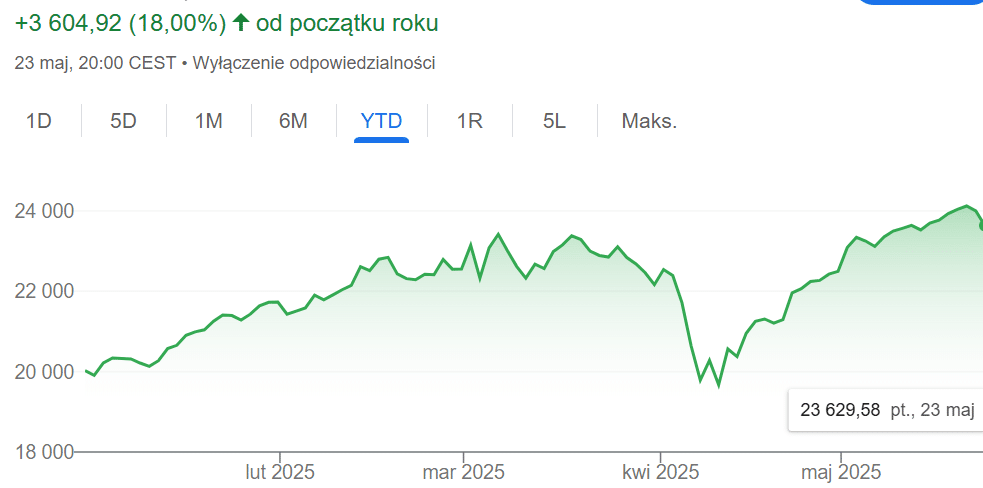Switch chart to 1R range
Image resolution: width=983 pixels, height=488 pixels.
pyautogui.click(x=470, y=122)
